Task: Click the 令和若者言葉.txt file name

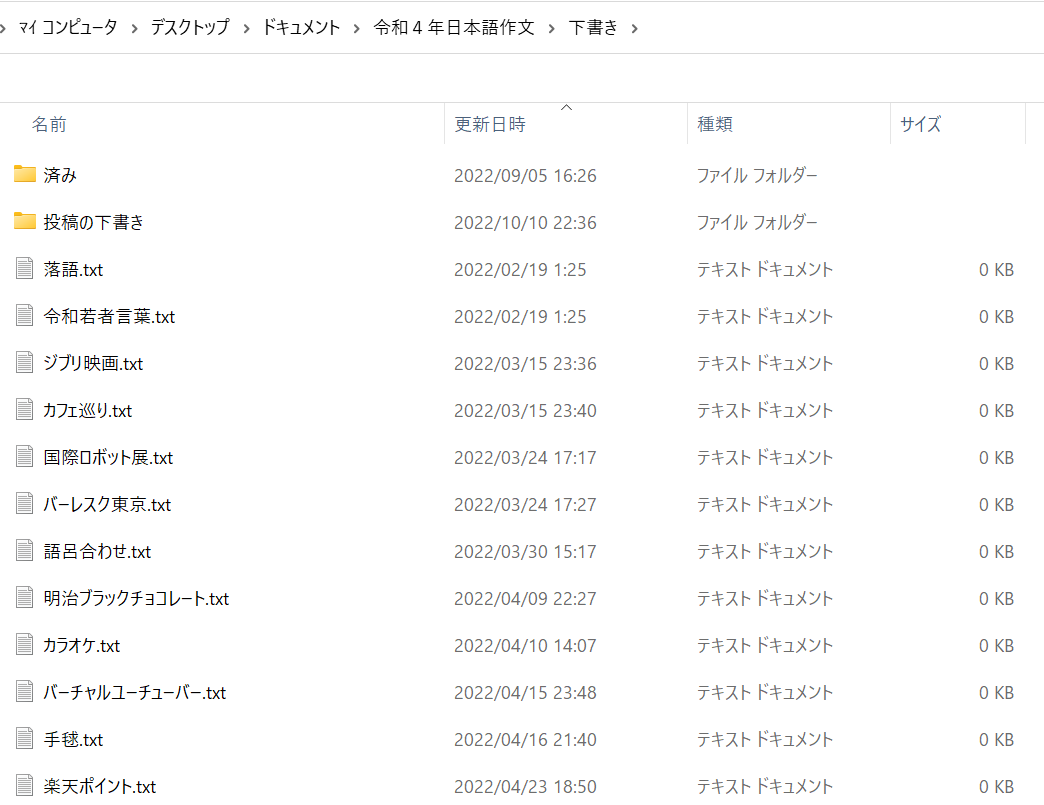Action: [x=109, y=317]
